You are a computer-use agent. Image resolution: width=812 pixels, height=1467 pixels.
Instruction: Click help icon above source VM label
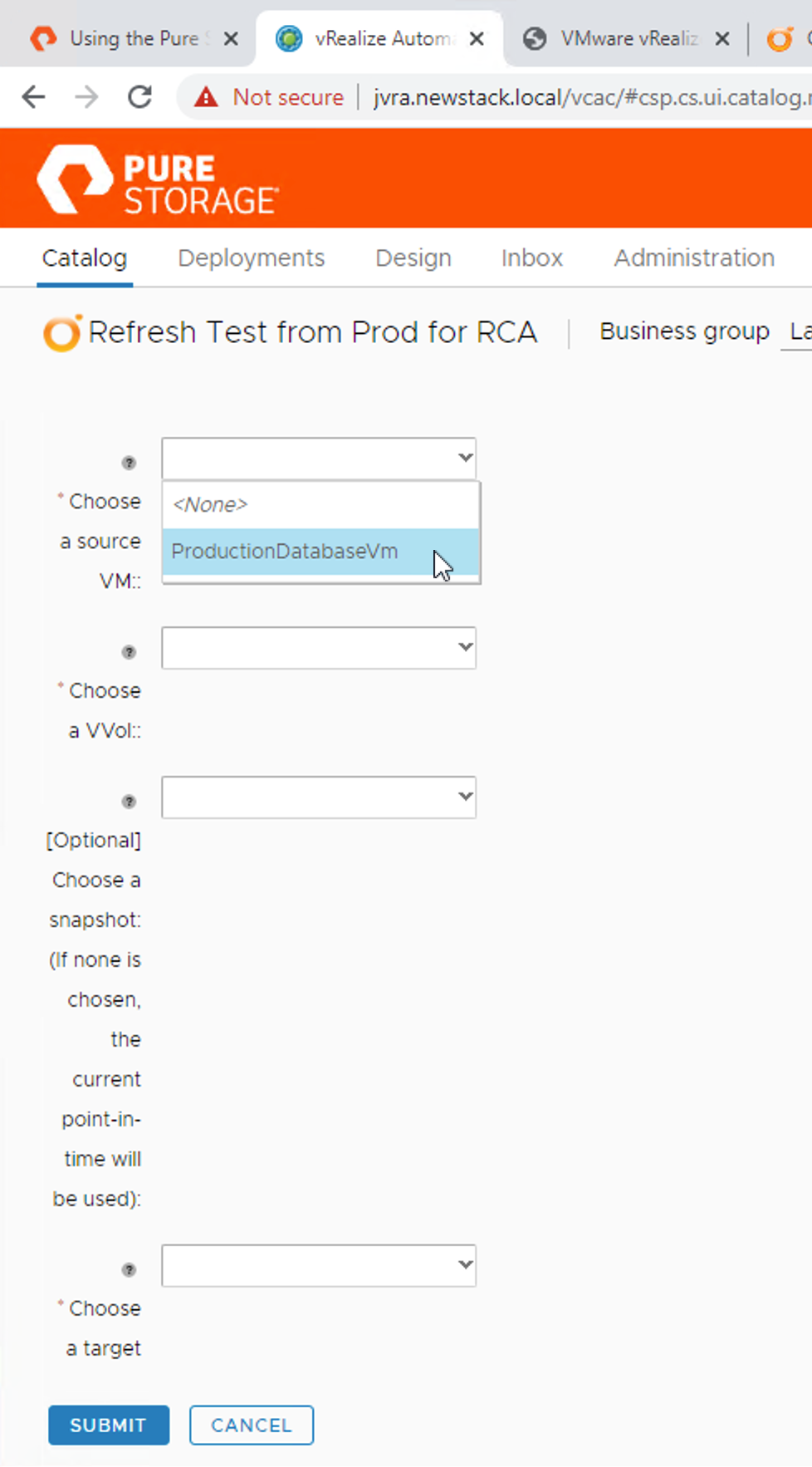pos(129,463)
